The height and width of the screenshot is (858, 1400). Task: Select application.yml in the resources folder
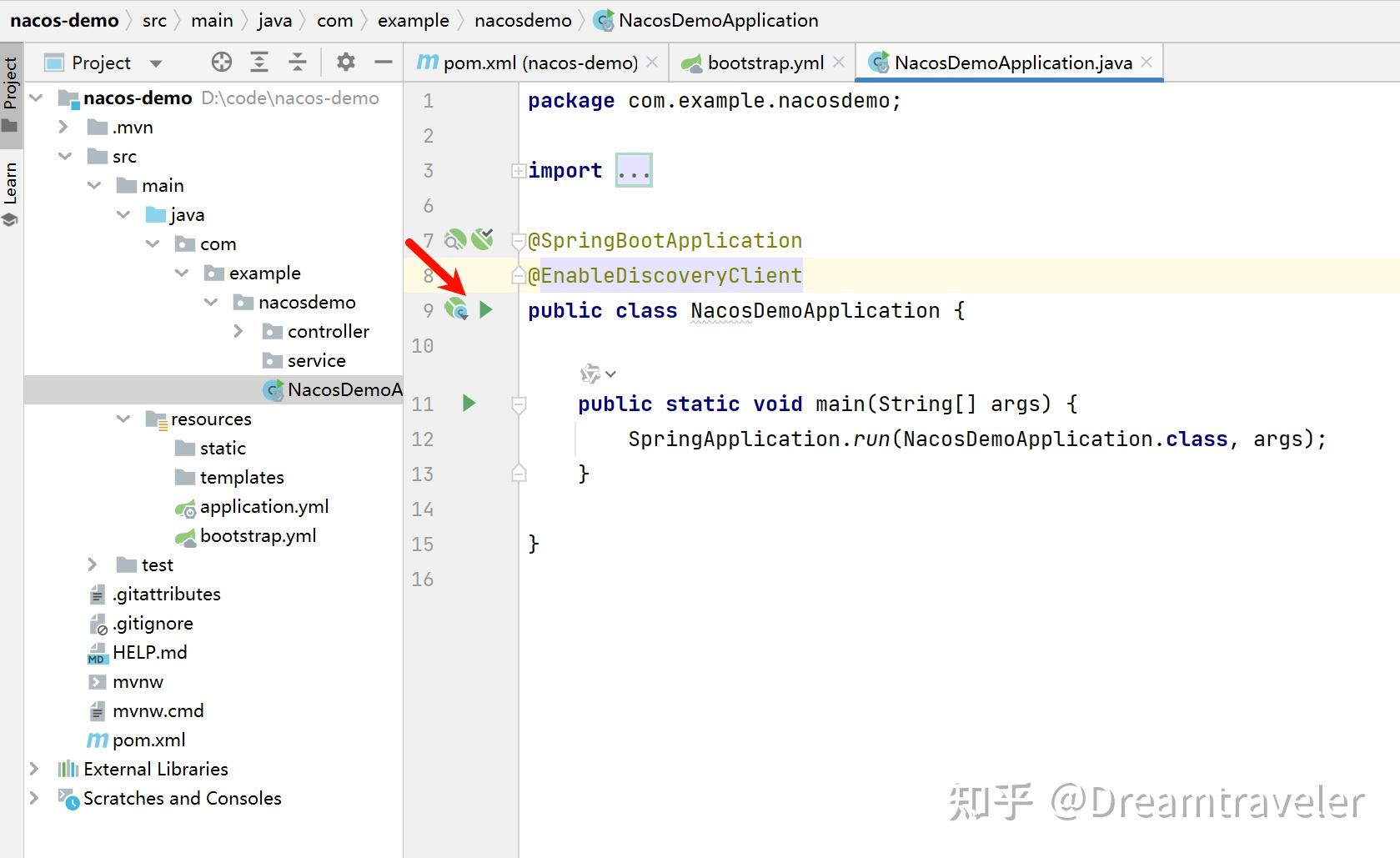click(x=264, y=506)
